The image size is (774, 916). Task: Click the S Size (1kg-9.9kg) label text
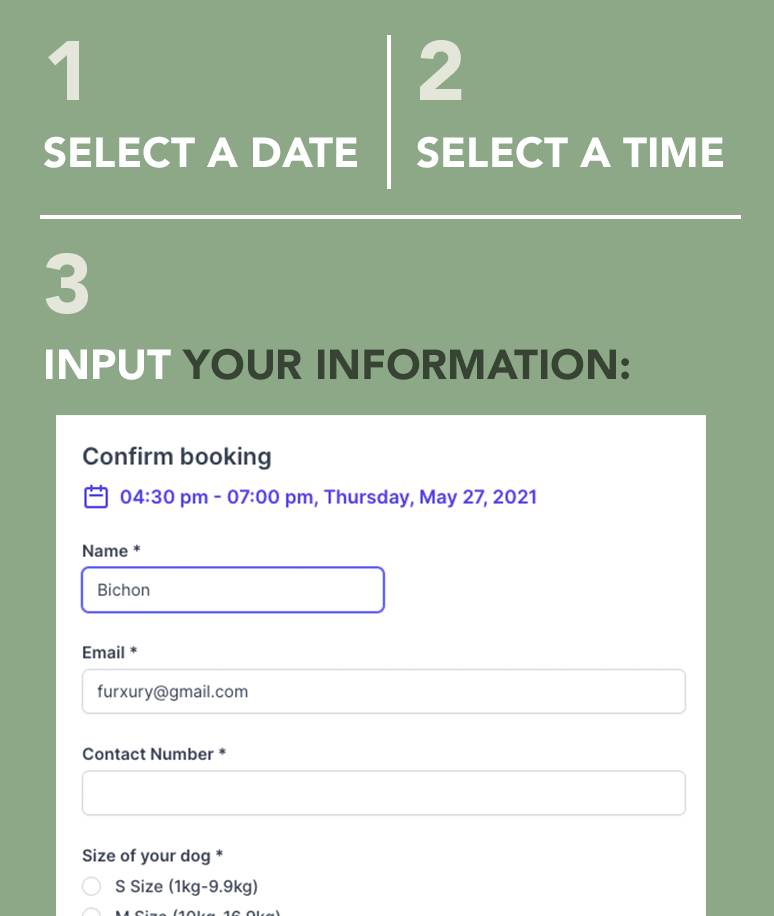click(x=186, y=886)
